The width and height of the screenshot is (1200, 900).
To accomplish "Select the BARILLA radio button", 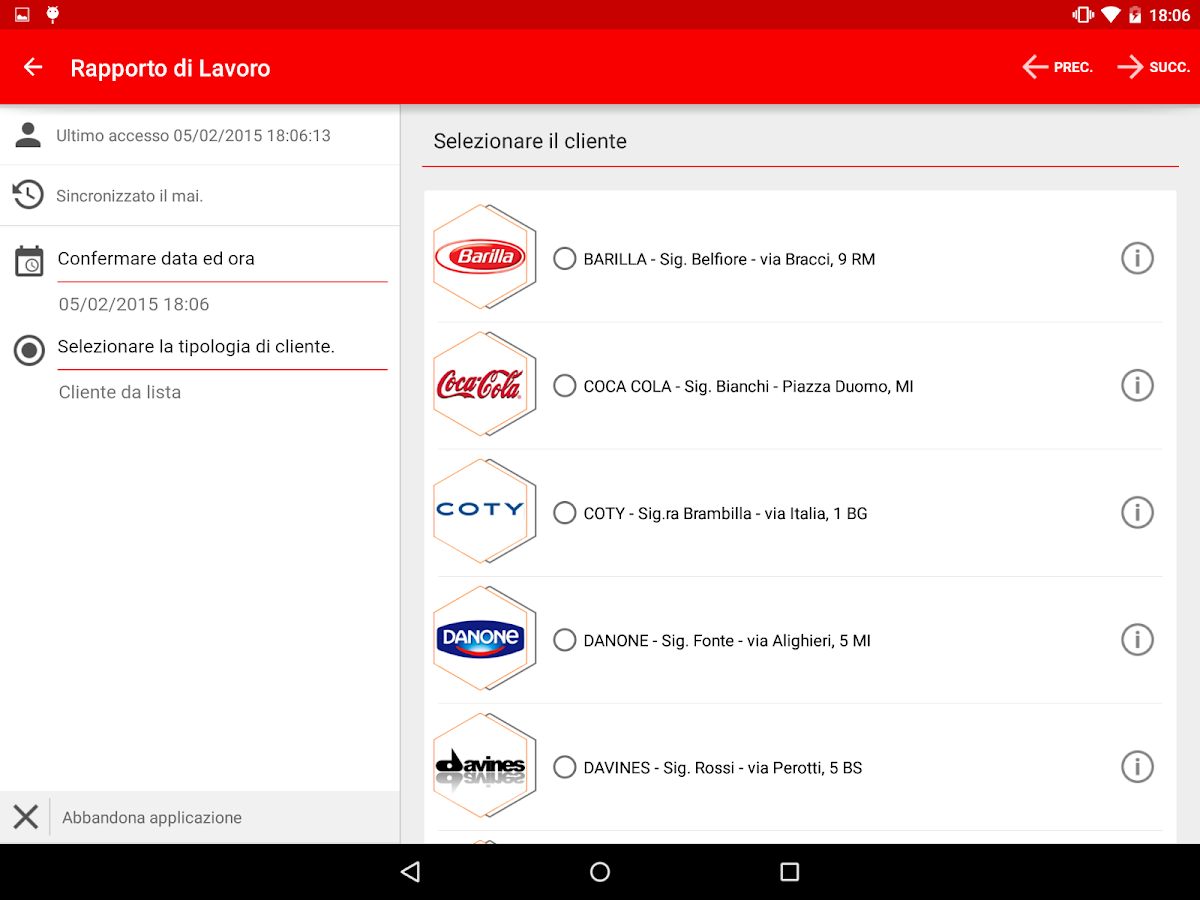I will pyautogui.click(x=564, y=258).
